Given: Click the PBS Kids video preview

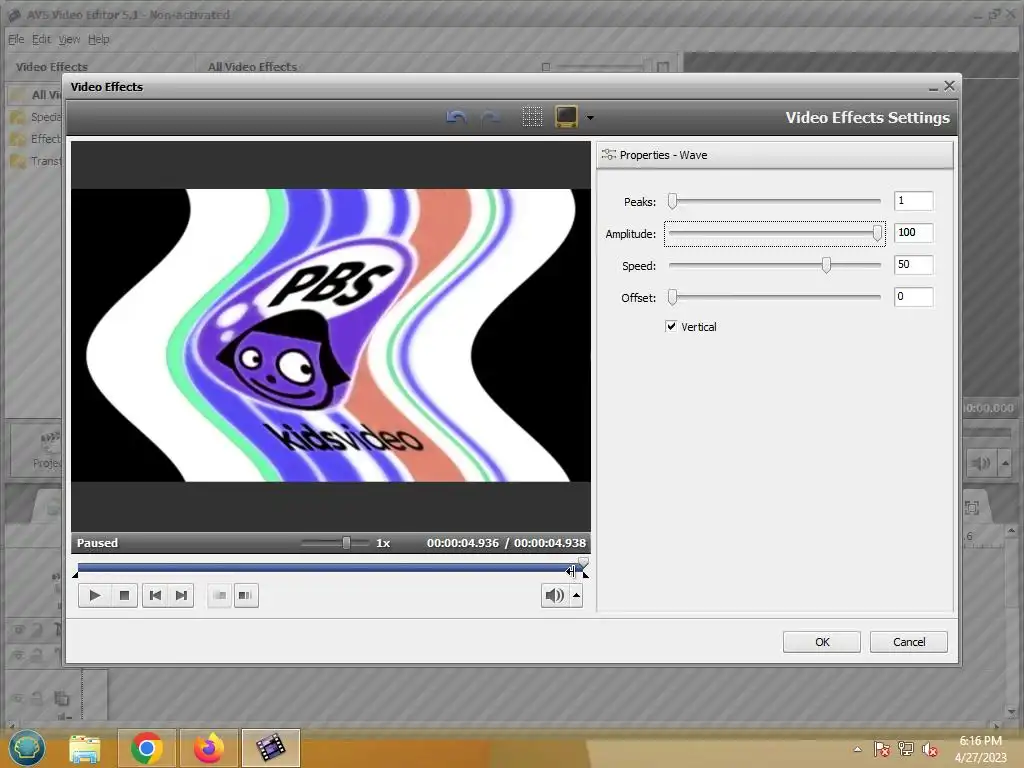Looking at the screenshot, I should (x=330, y=335).
